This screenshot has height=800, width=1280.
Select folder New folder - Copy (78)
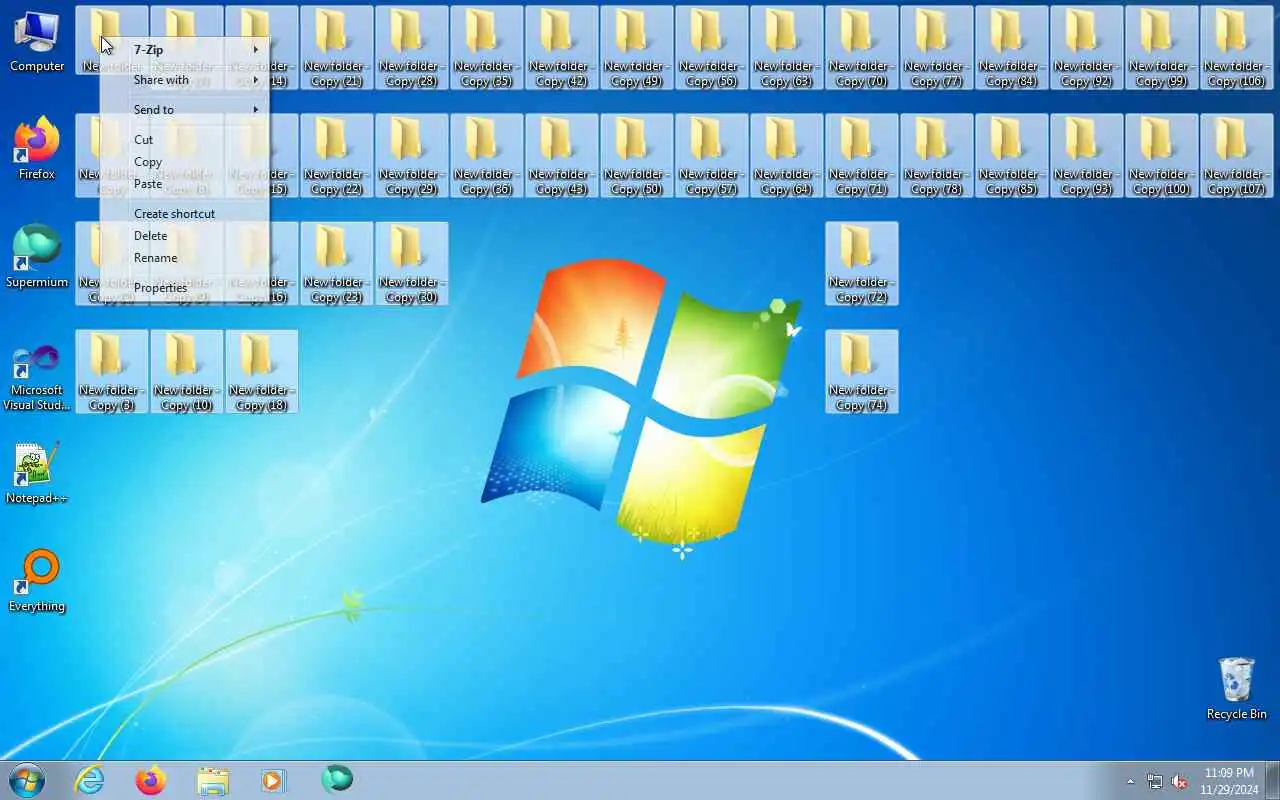point(937,156)
